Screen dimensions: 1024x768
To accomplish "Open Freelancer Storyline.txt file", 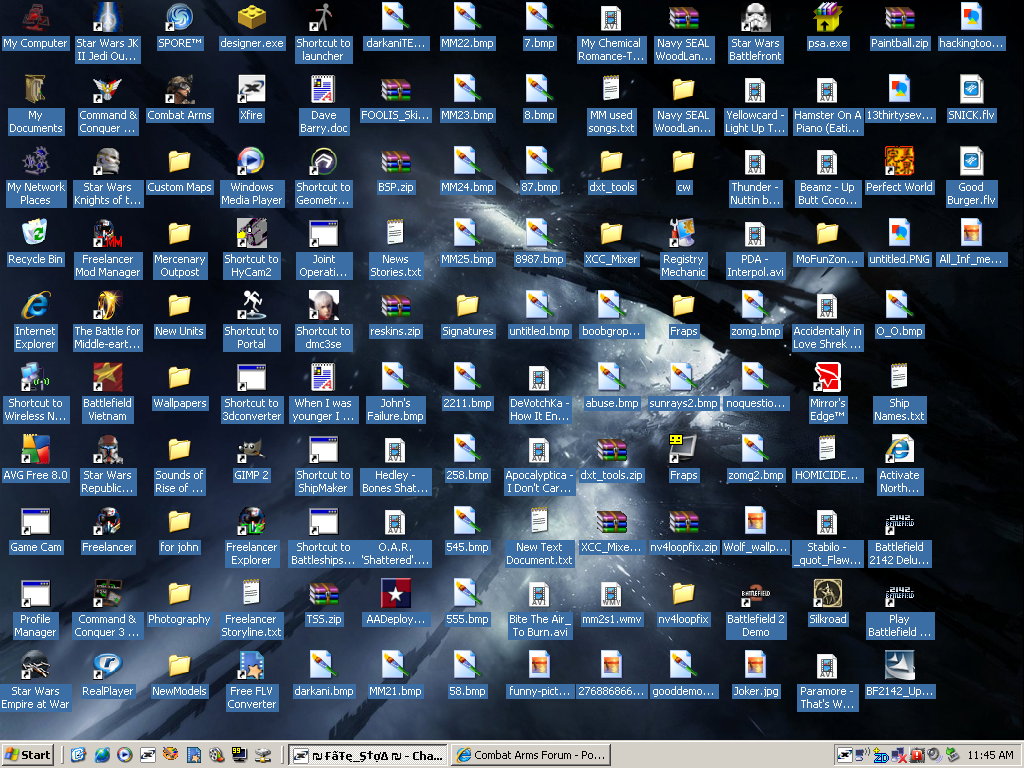I will click(x=251, y=610).
